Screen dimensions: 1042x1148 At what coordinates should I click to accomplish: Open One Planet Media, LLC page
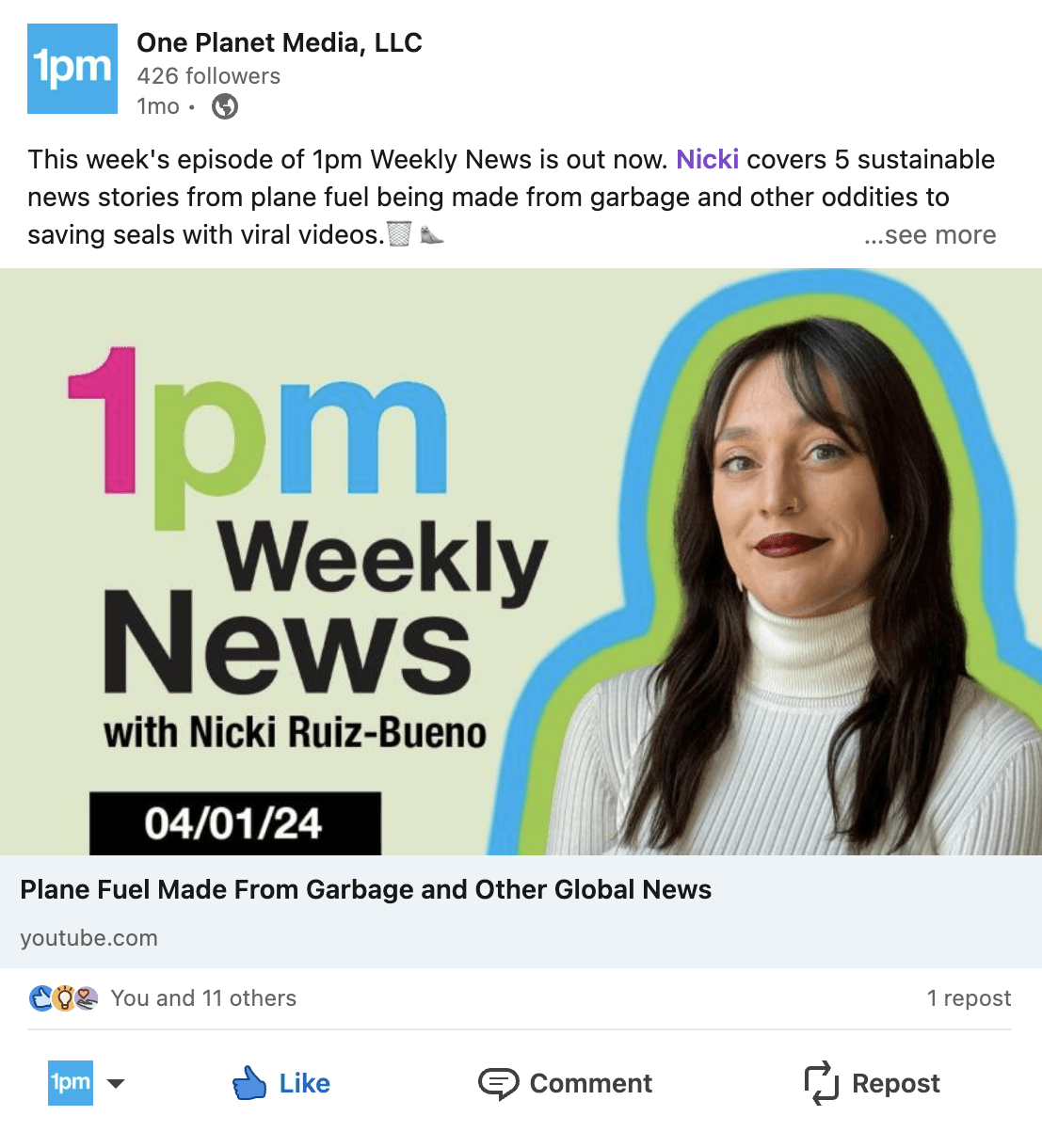(x=280, y=42)
